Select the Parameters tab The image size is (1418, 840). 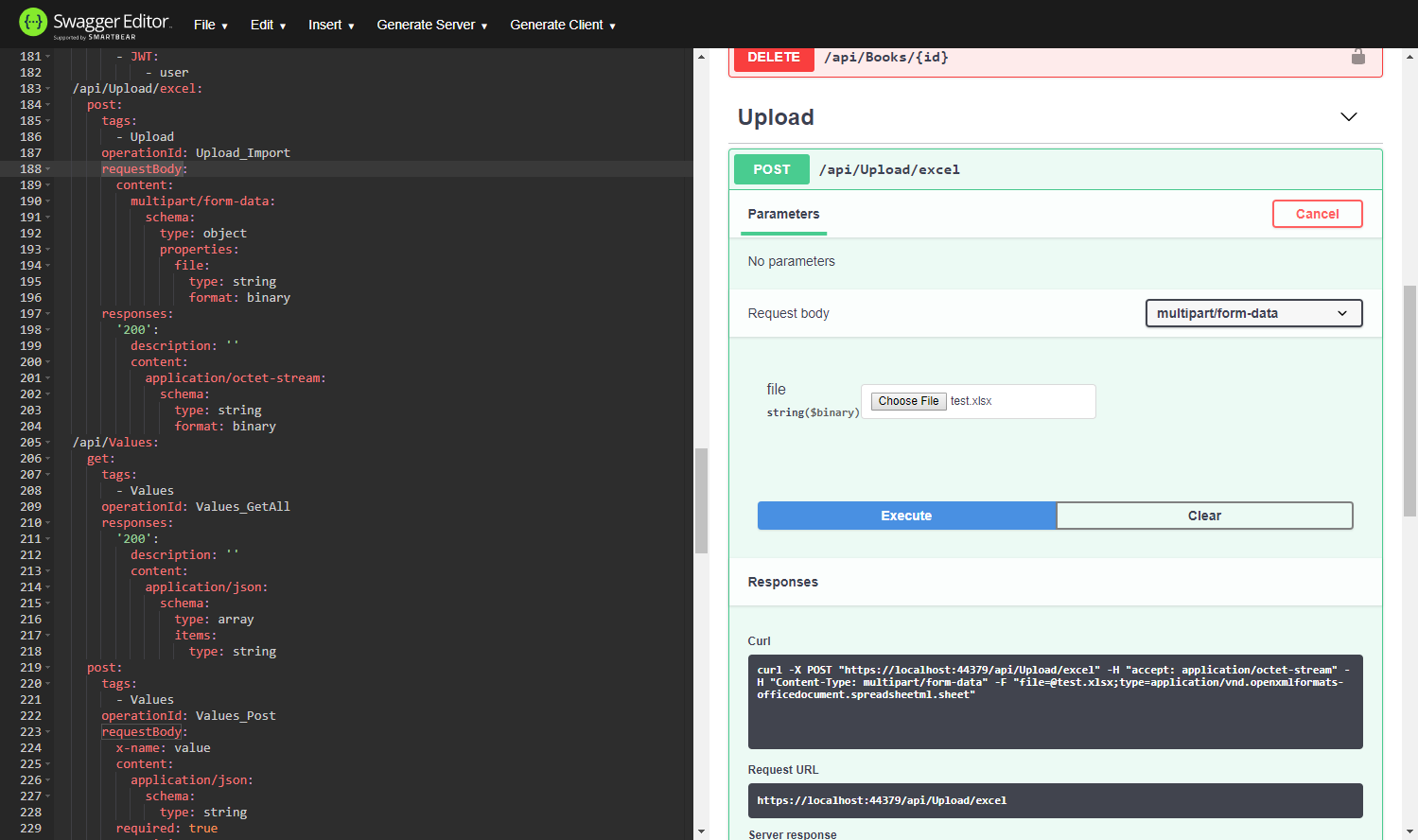[x=783, y=214]
